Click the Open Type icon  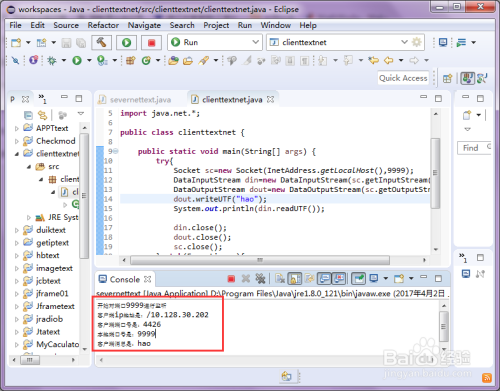173,60
